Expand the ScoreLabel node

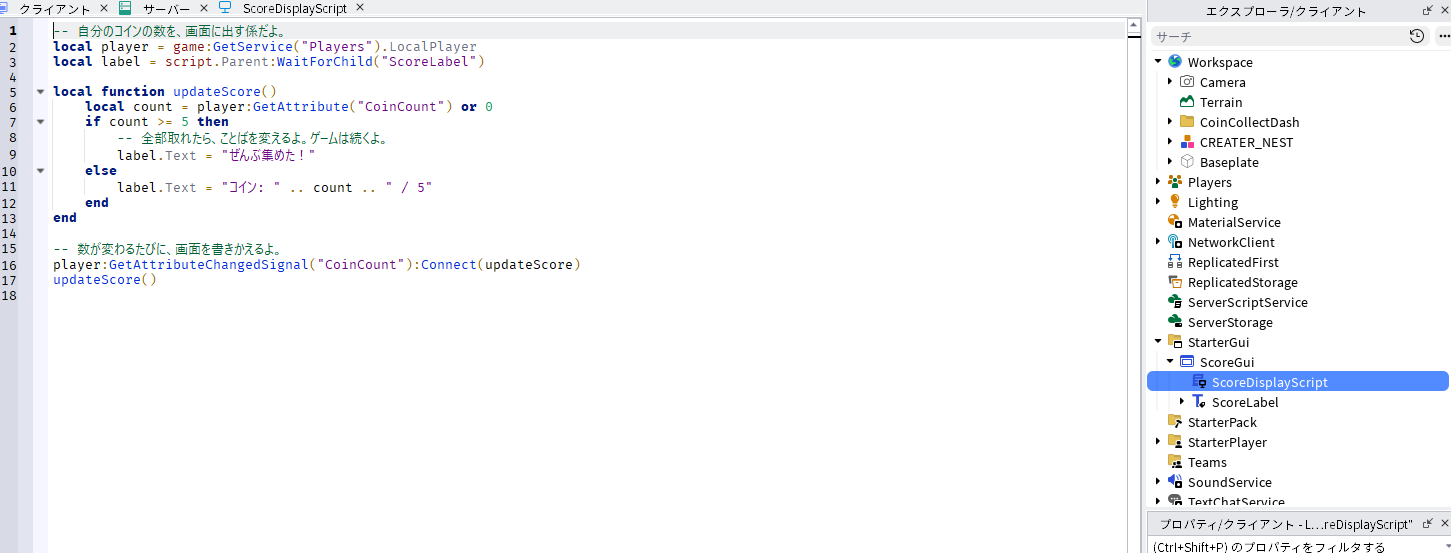pos(1182,402)
